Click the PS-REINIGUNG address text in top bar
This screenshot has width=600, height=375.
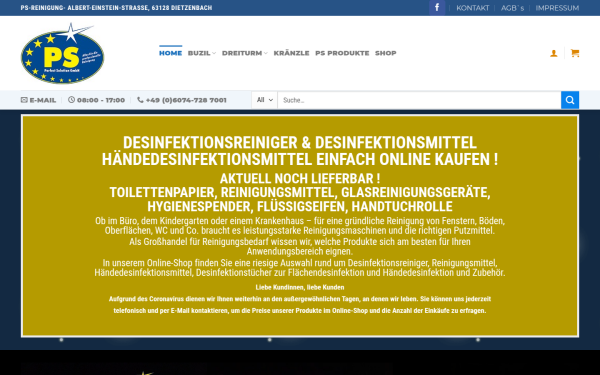pos(116,8)
